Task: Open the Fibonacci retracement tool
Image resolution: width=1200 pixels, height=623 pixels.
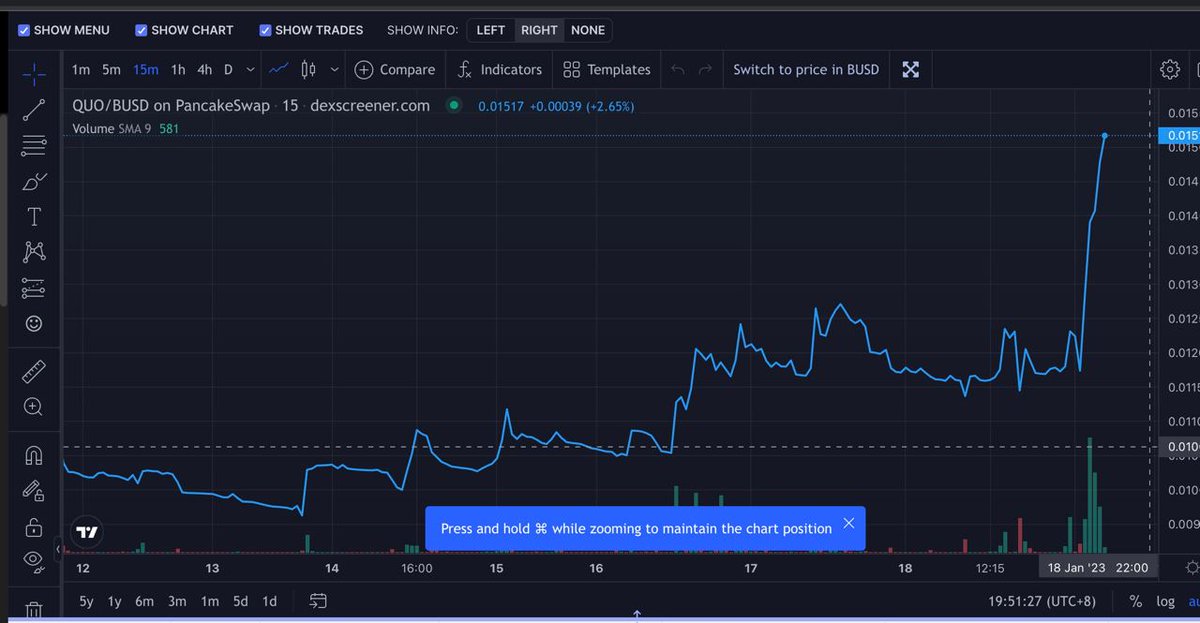Action: click(x=34, y=145)
